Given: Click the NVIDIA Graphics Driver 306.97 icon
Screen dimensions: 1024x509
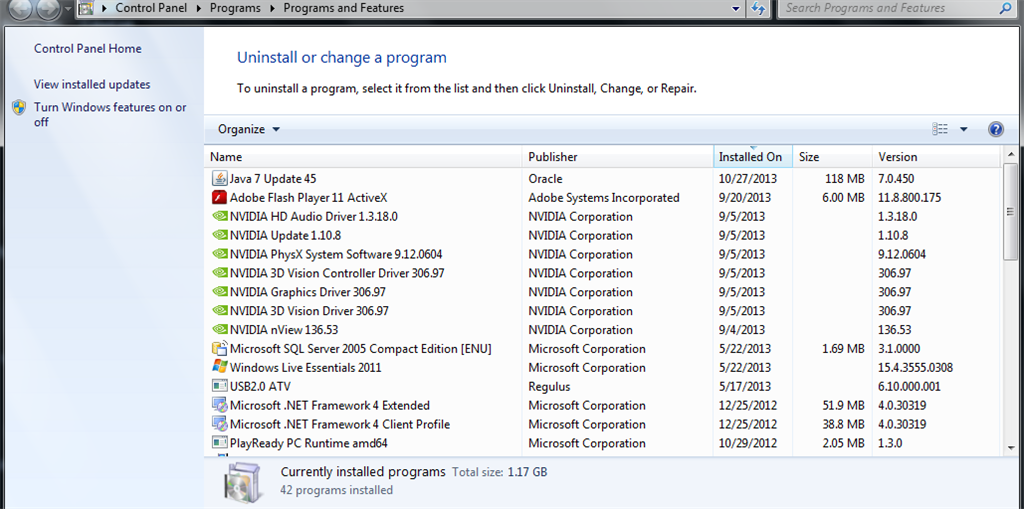Looking at the screenshot, I should point(219,292).
